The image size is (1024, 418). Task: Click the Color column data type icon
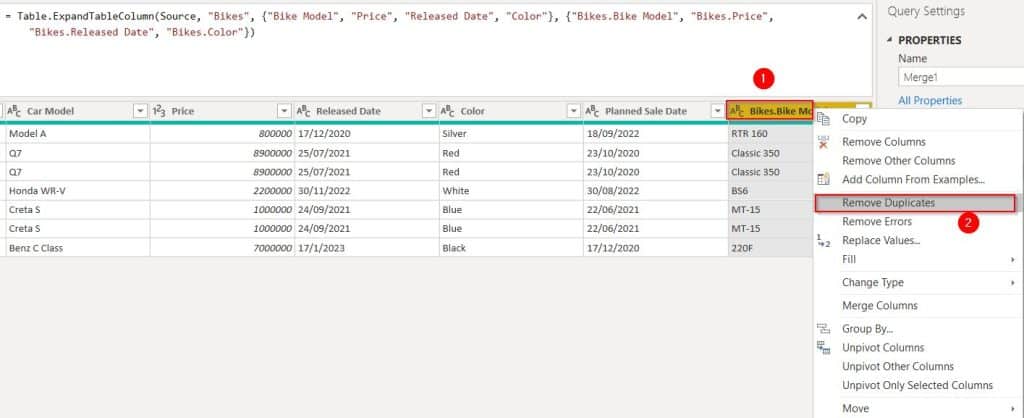click(448, 111)
